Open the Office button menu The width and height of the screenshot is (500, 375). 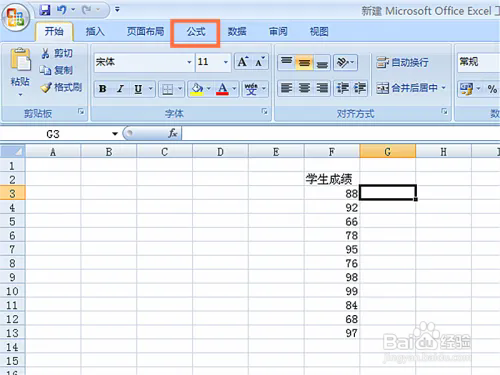point(15,17)
